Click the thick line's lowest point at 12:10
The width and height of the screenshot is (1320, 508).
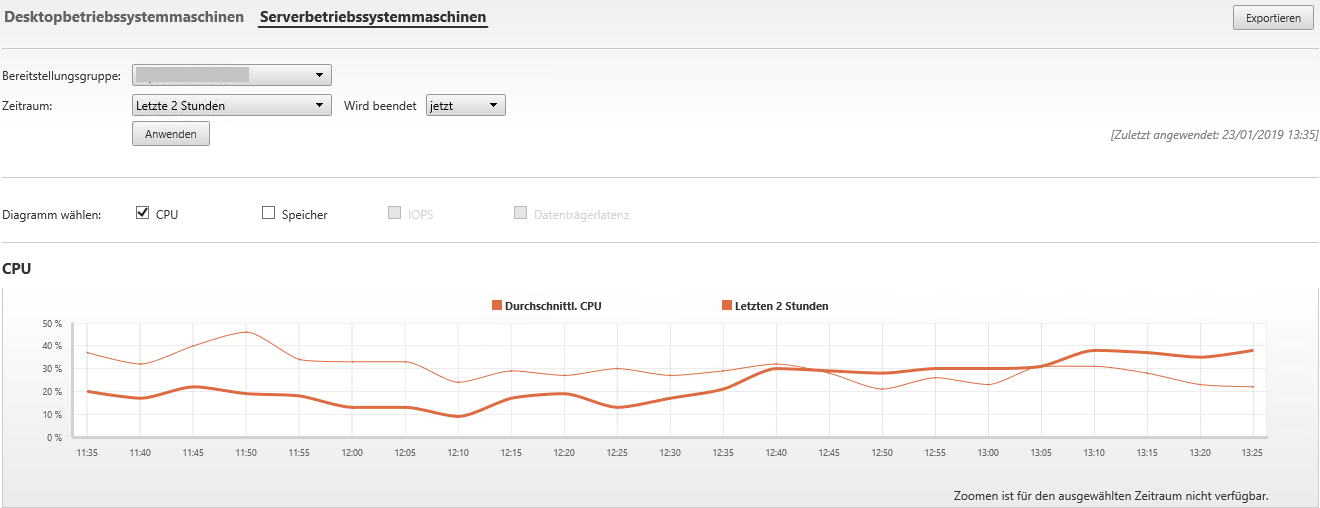[458, 416]
